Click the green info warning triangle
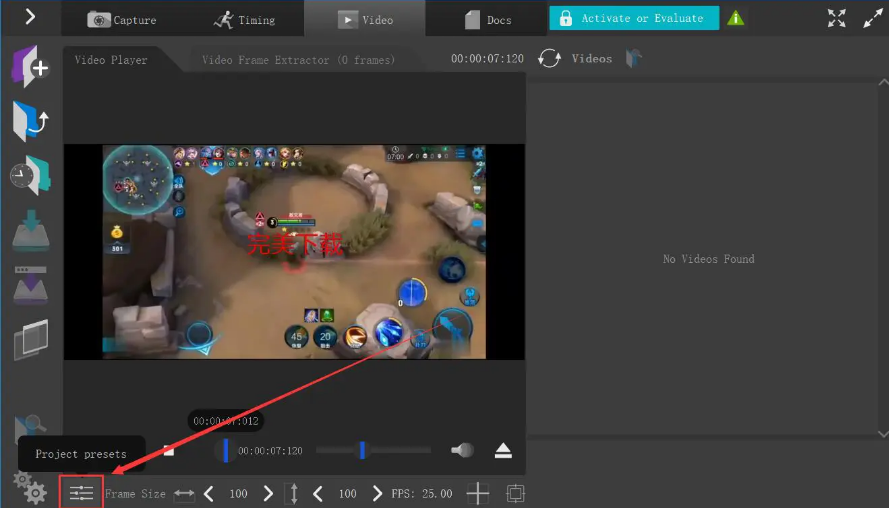 tap(735, 18)
